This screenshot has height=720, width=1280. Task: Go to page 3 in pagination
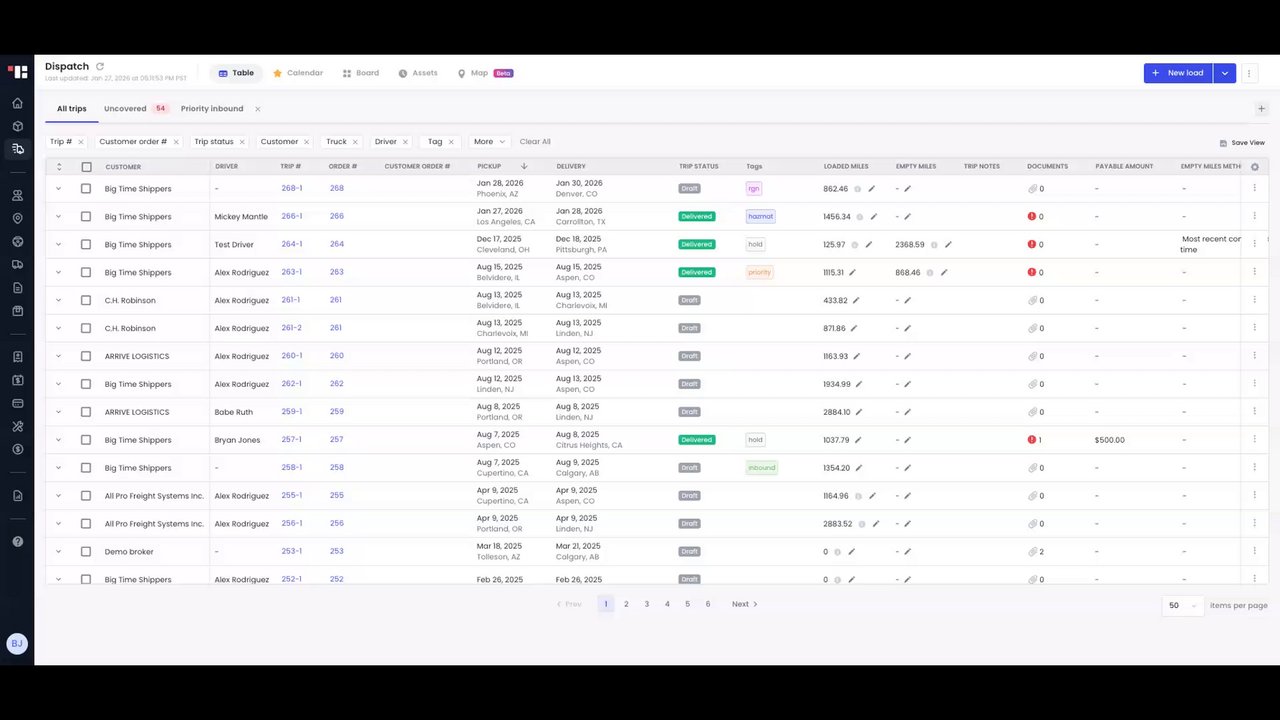[647, 604]
